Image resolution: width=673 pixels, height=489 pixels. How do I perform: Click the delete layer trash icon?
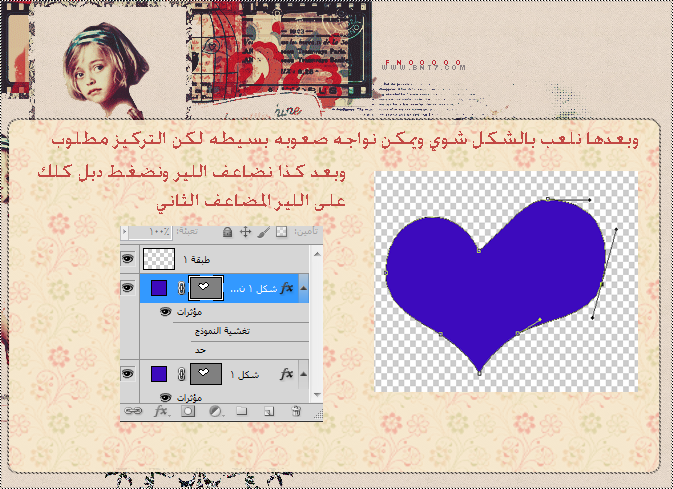point(296,411)
